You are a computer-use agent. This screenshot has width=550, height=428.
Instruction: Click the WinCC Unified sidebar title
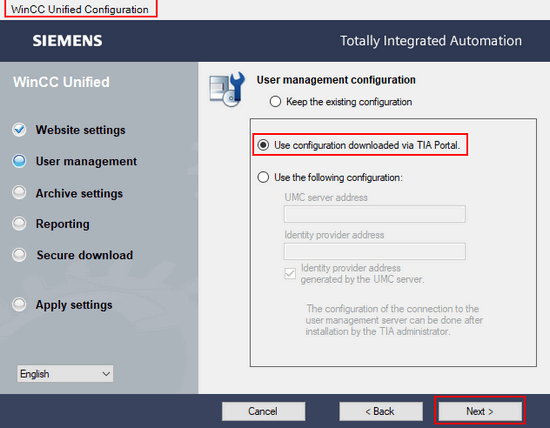coord(61,82)
